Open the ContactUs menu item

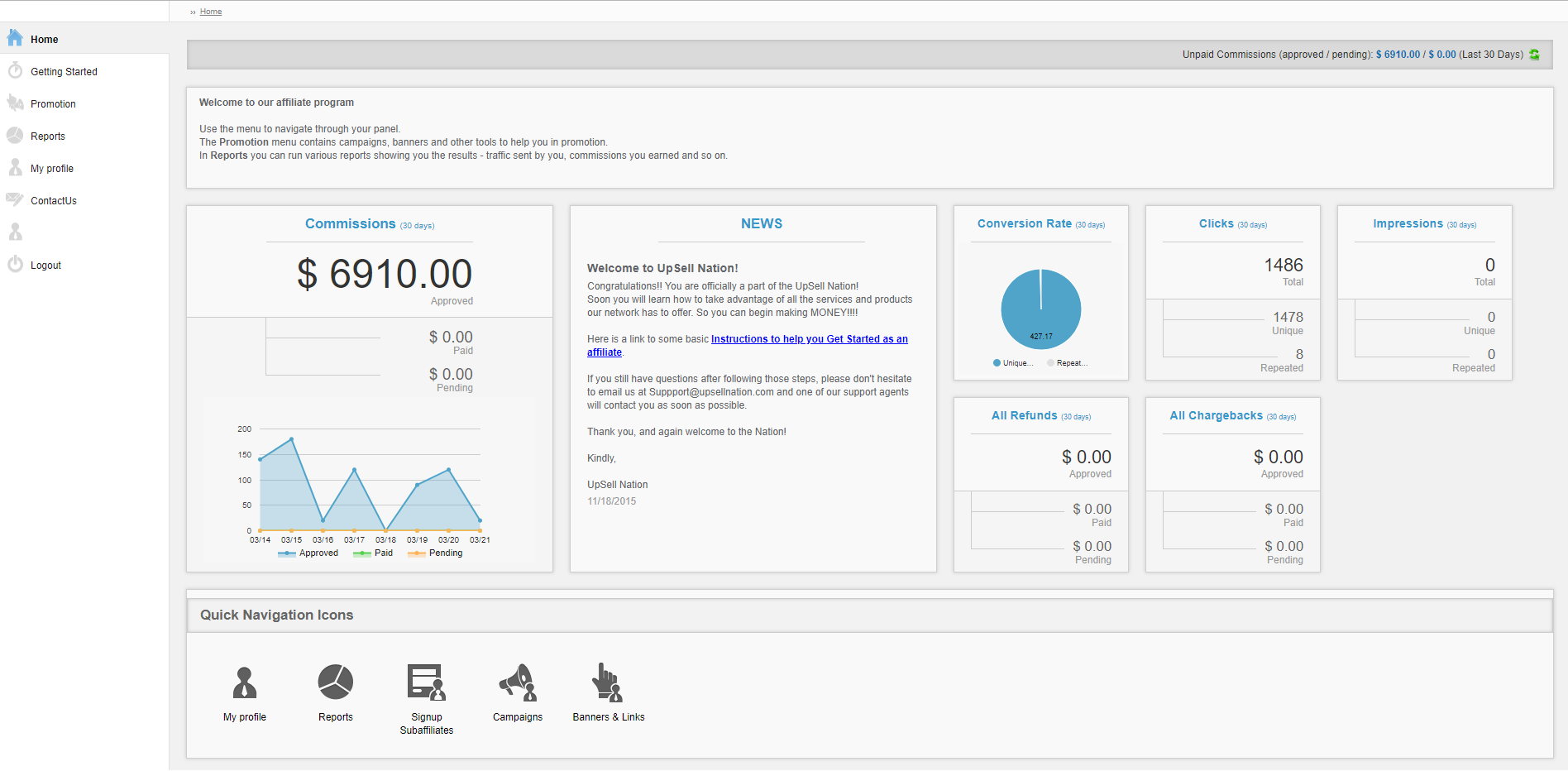click(54, 201)
